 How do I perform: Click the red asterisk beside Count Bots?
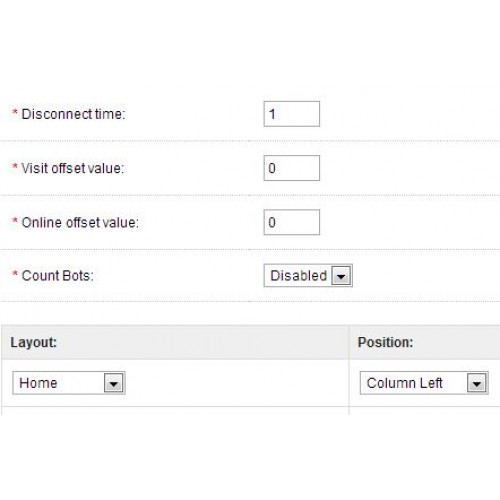(x=15, y=274)
